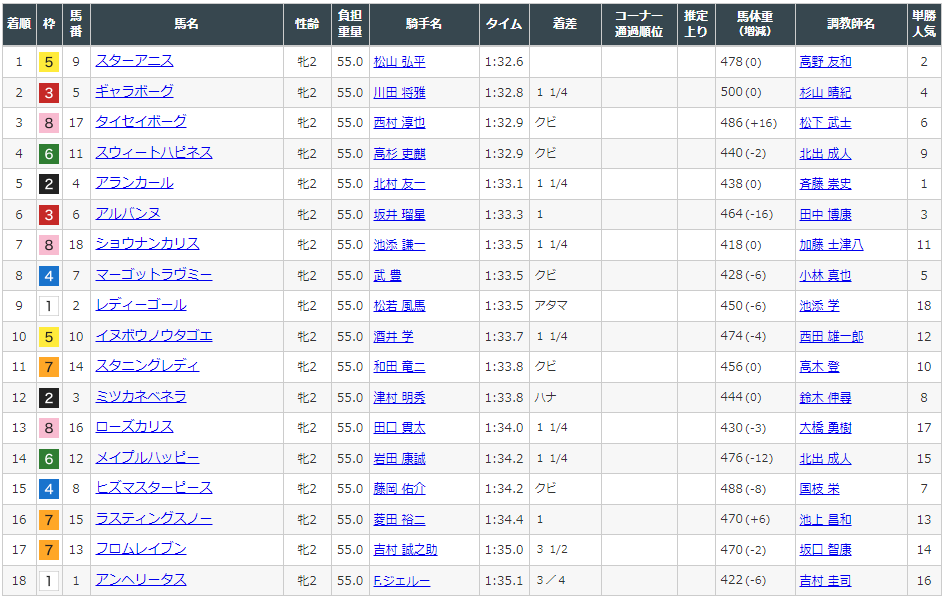Click the blue frame 4 badge beside マーゴットラヴミー
Screen dimensions: 943x597
click(x=48, y=276)
